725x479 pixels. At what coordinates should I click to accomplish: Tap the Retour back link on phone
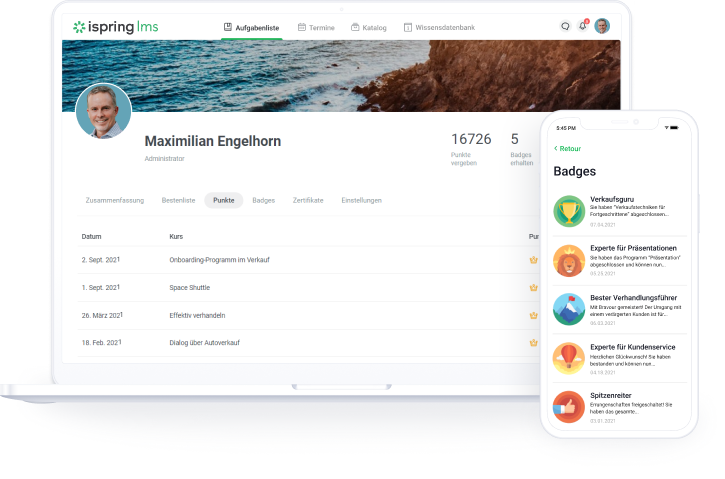tap(567, 148)
